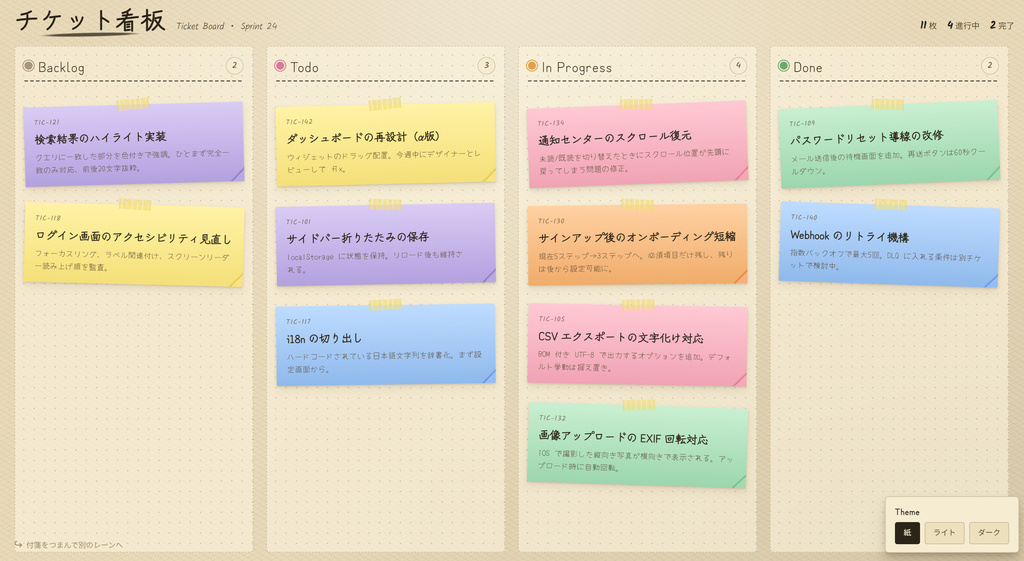
Task: Click the green Done column dot
Action: tap(784, 66)
